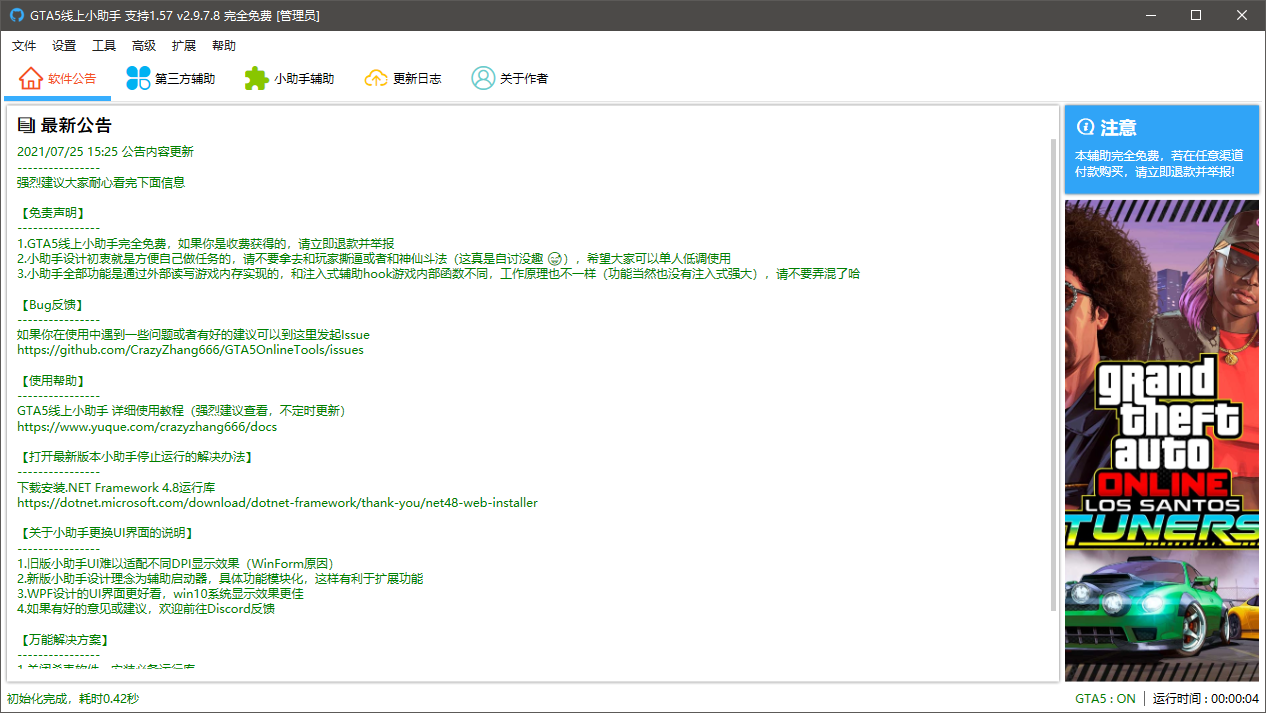1266x713 pixels.
Task: Click the 最新公告 heading
Action: tap(76, 126)
